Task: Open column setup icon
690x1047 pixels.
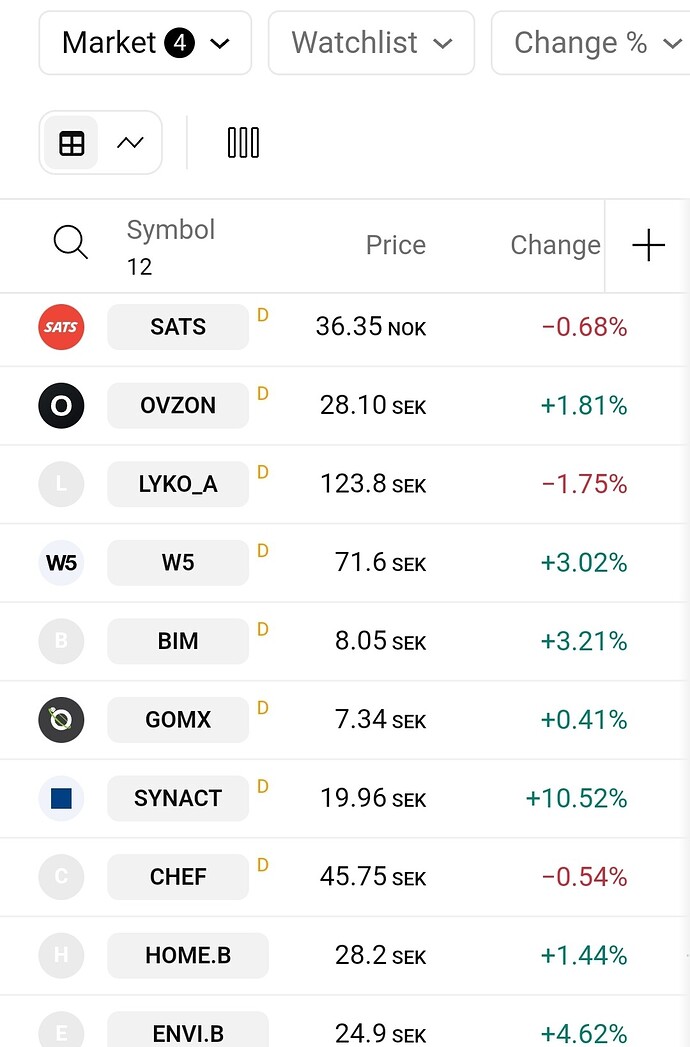Action: pyautogui.click(x=243, y=143)
